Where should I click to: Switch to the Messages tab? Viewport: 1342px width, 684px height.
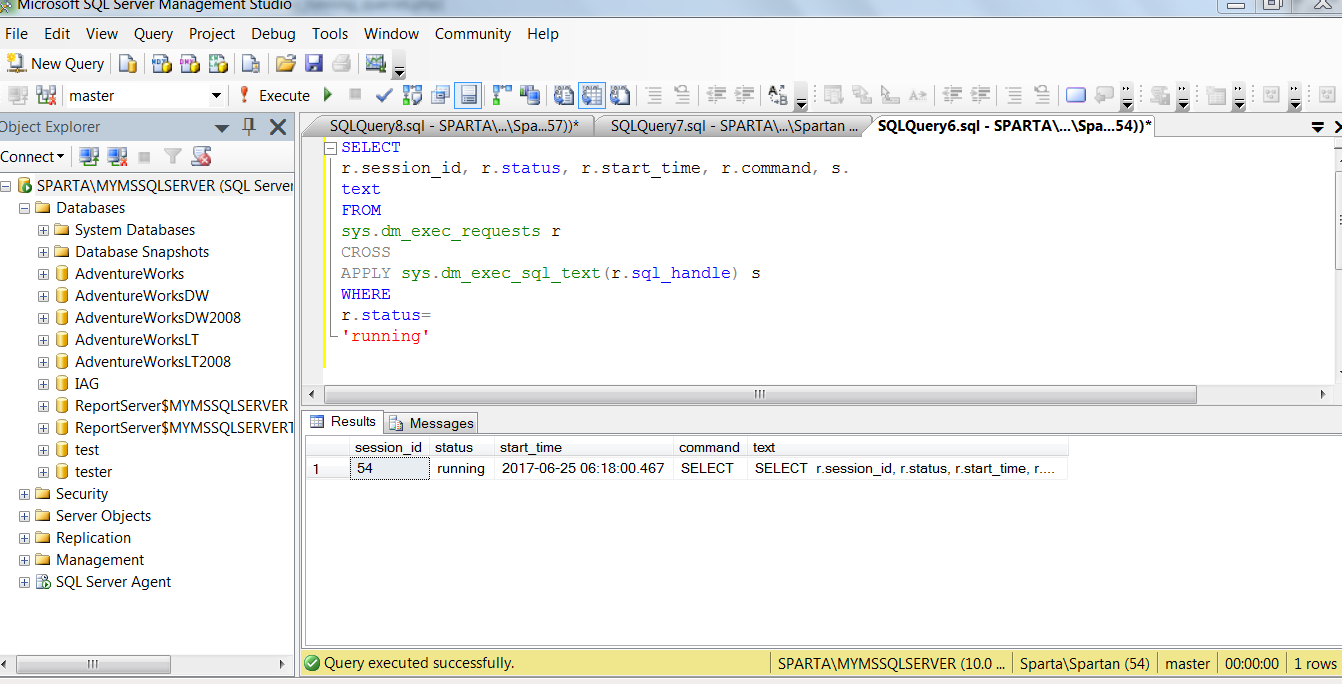click(x=431, y=423)
